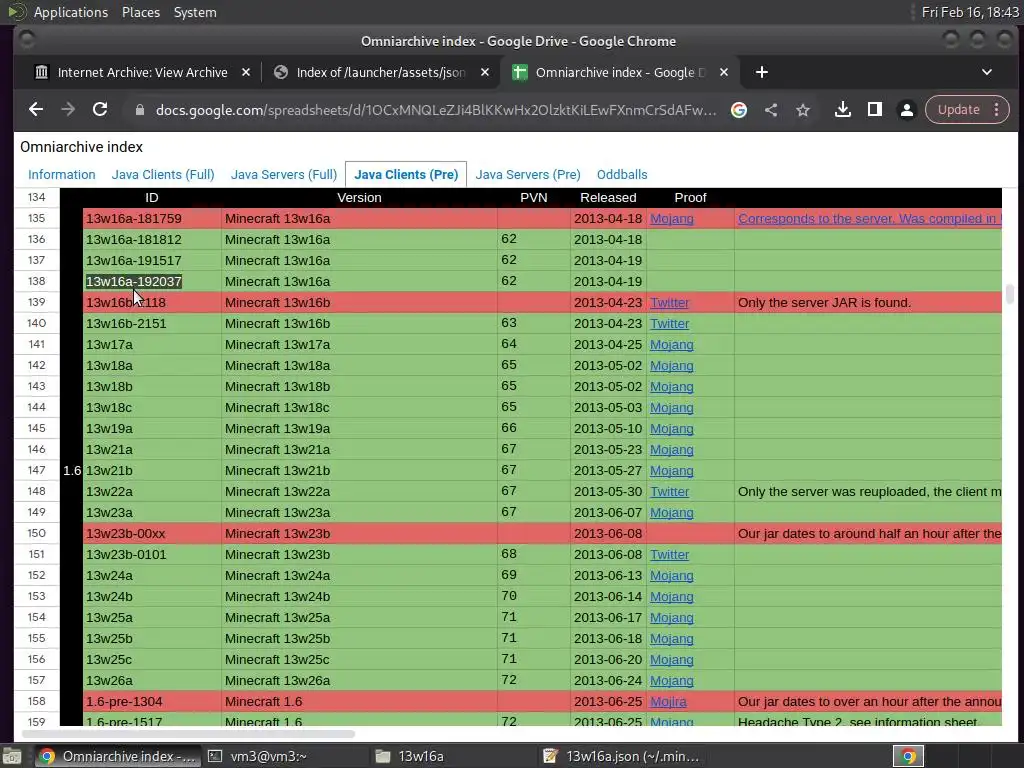This screenshot has height=768, width=1024.
Task: Switch to vm3@vm3:~ terminal in taskbar
Action: [x=268, y=756]
